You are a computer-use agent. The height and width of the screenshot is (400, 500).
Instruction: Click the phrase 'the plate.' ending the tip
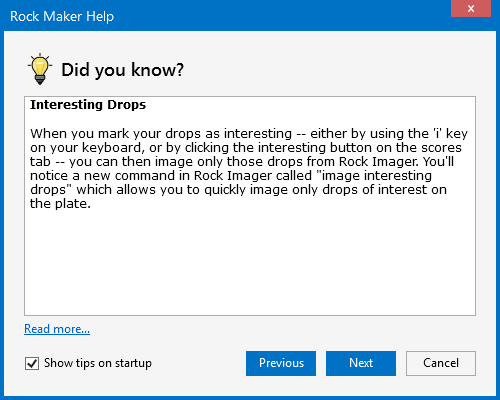[60, 204]
